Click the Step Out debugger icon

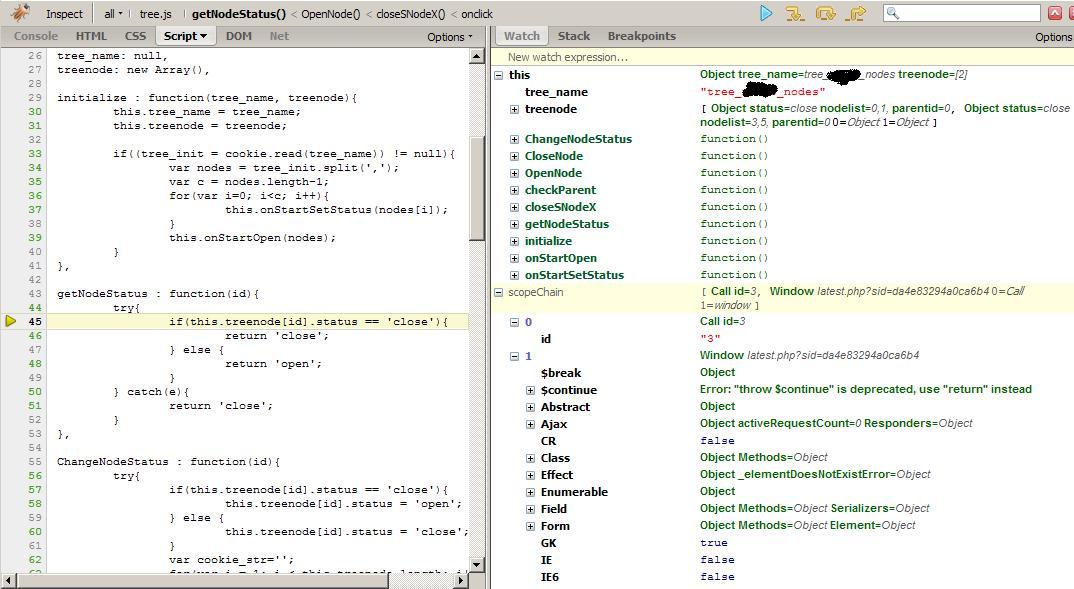[x=856, y=13]
